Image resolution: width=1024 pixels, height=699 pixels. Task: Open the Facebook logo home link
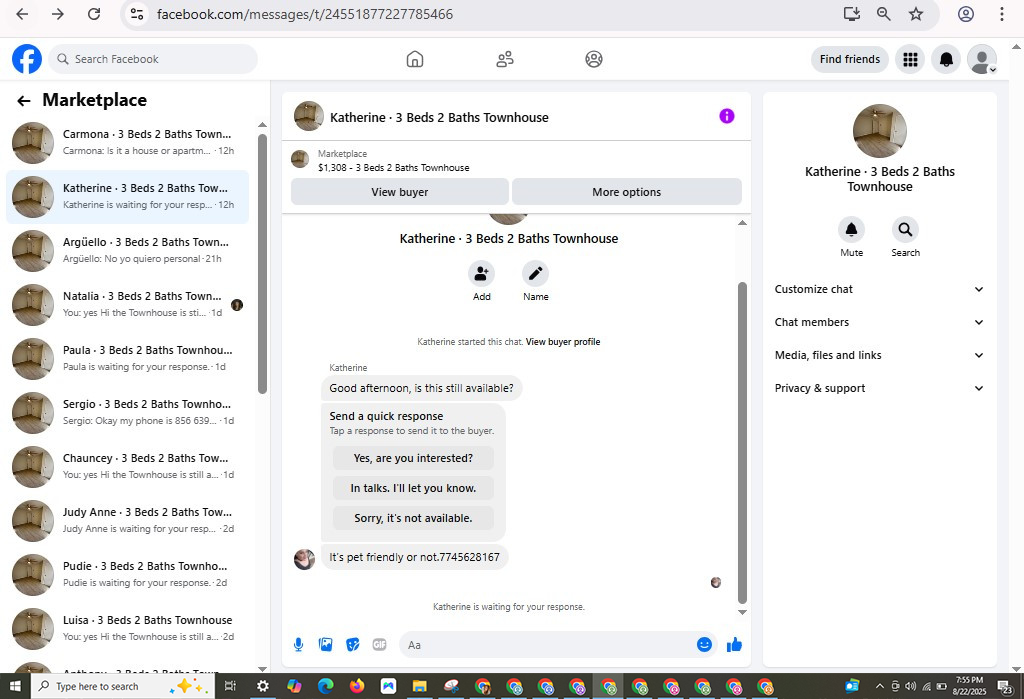point(27,59)
